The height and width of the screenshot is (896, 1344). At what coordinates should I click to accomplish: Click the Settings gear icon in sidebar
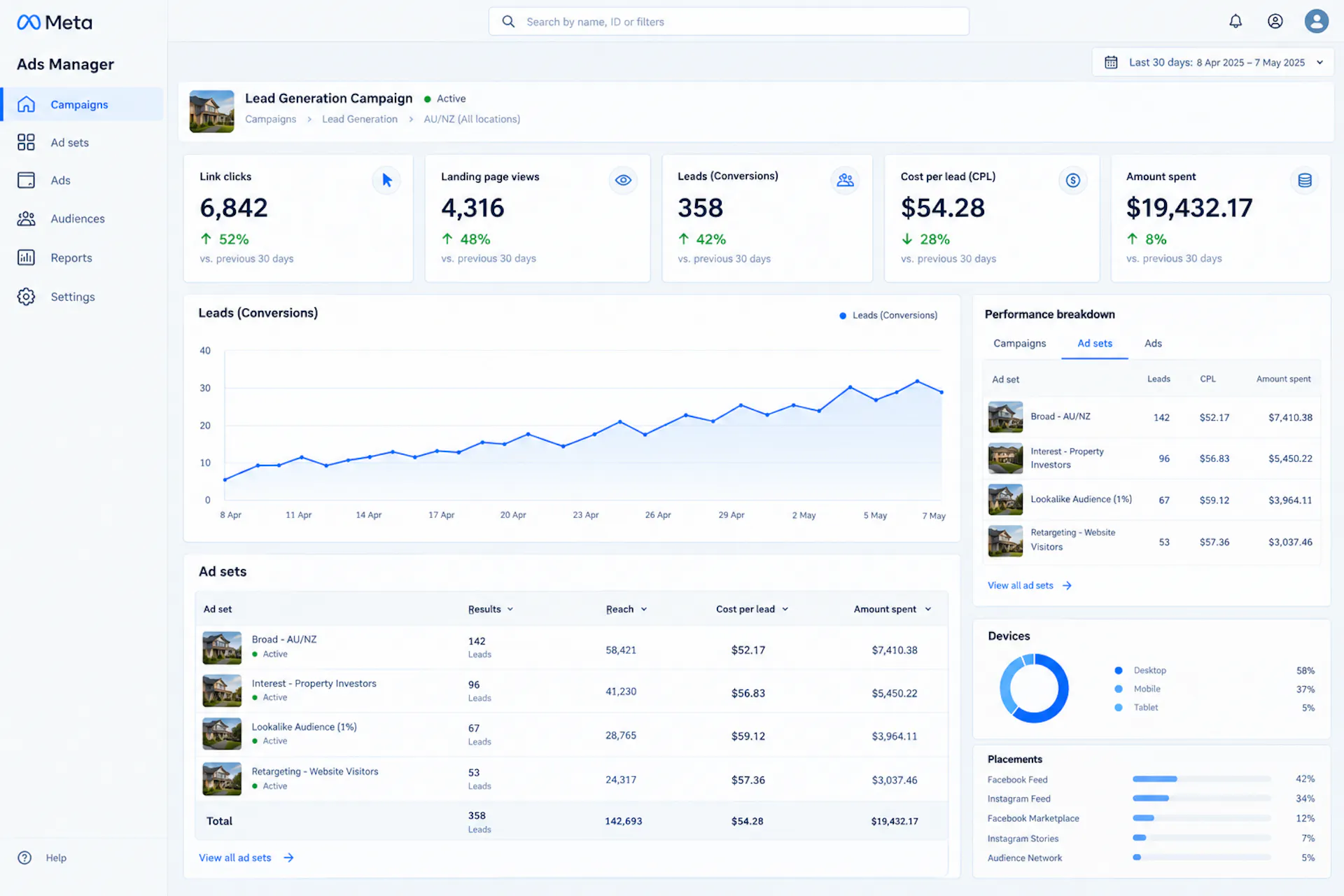point(26,297)
